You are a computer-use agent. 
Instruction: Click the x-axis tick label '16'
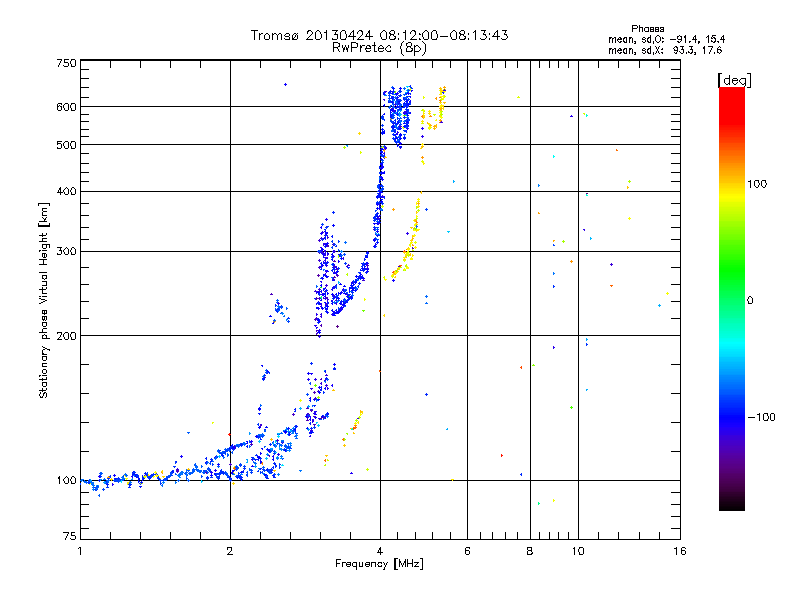[x=680, y=551]
